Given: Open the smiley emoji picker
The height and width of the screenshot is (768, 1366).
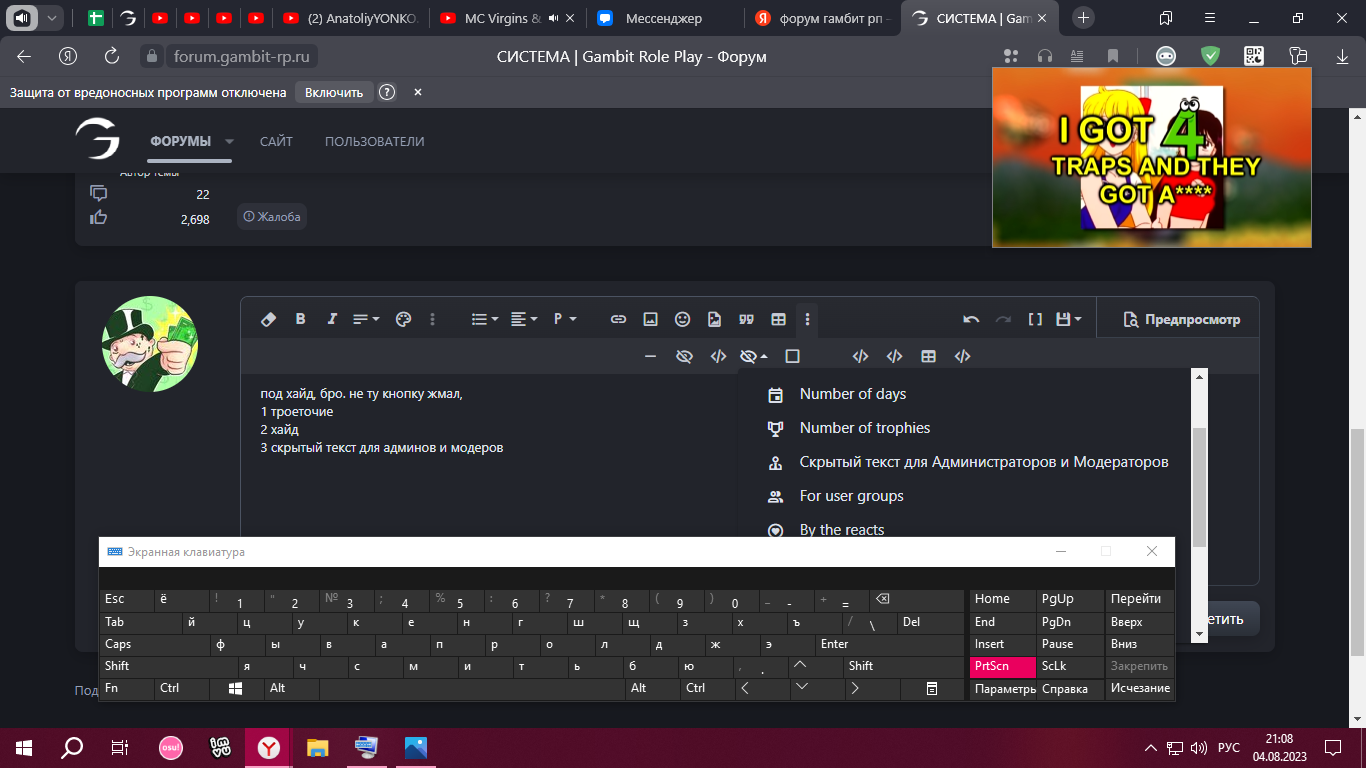Looking at the screenshot, I should point(682,319).
